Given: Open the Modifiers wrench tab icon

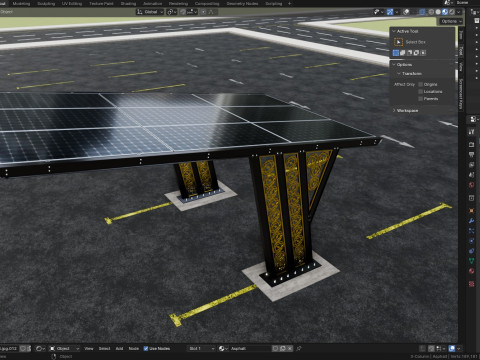Looking at the screenshot, I should click(471, 221).
